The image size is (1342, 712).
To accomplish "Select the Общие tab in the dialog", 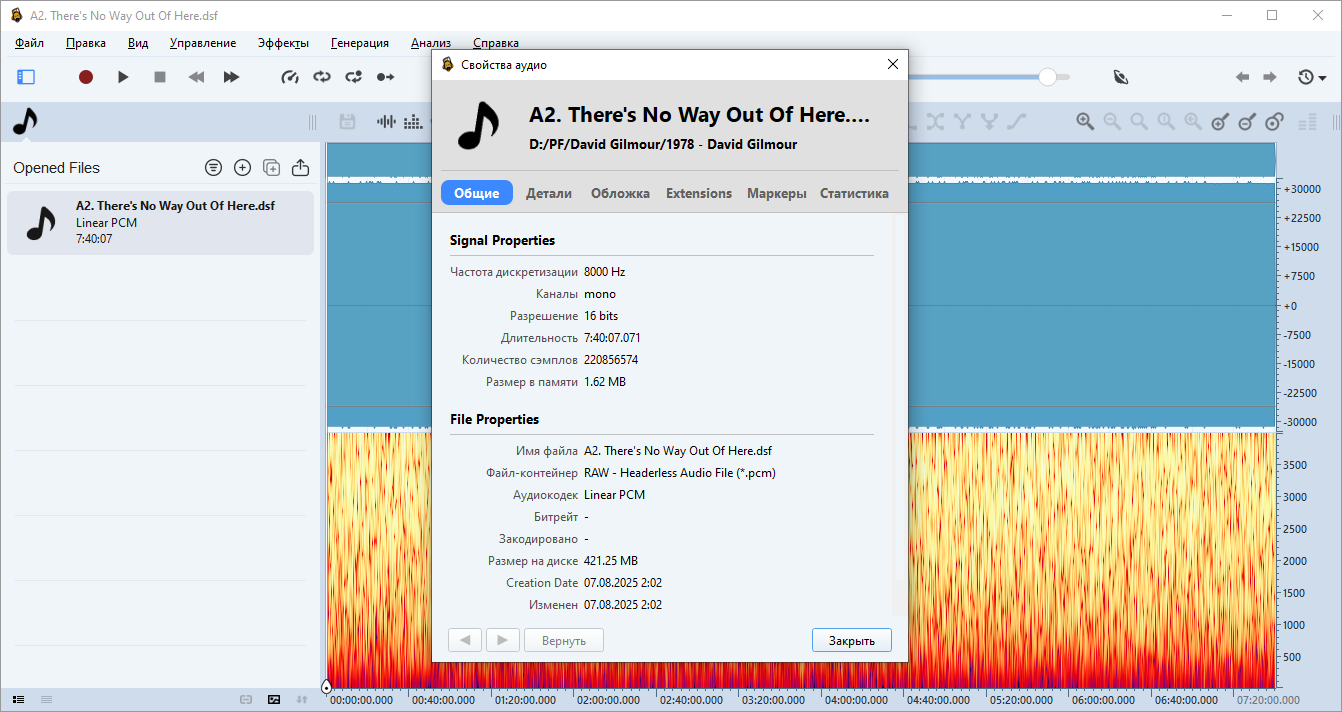I will (477, 193).
